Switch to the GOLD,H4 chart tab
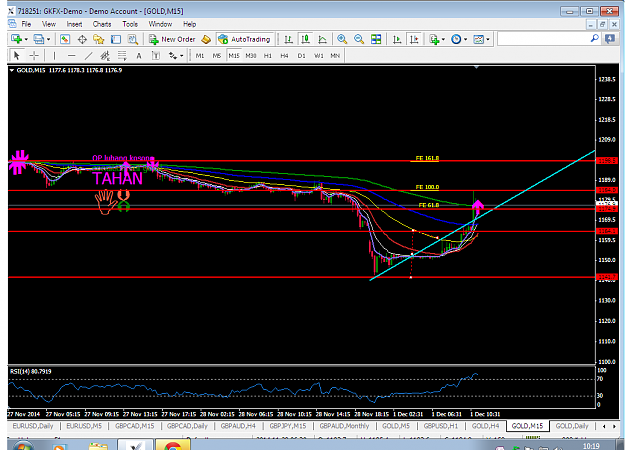Screen dimensions: 625x450 485,426
